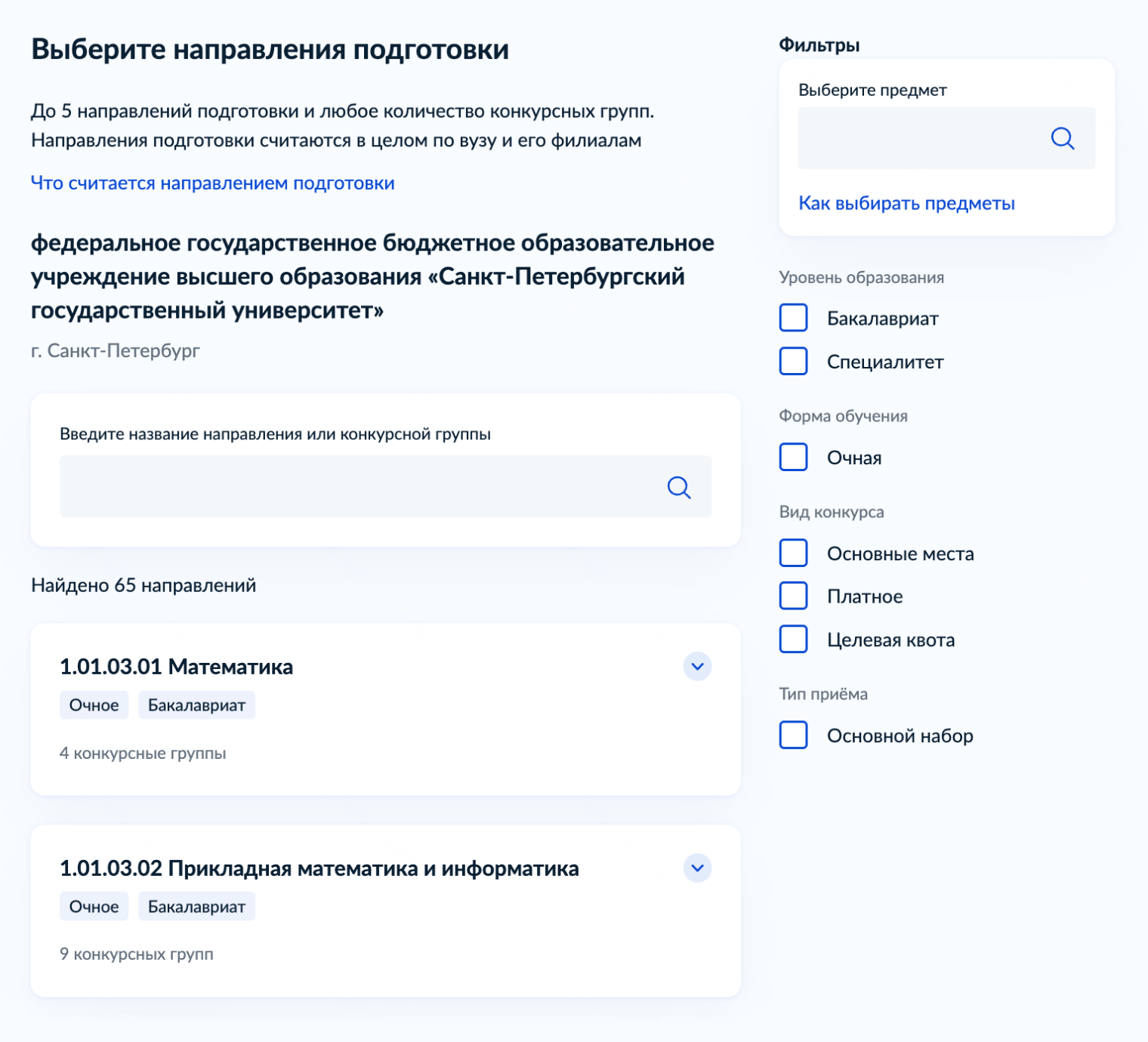Focus the 'Выберите предмет' input field
The height and width of the screenshot is (1042, 1148).
(946, 138)
